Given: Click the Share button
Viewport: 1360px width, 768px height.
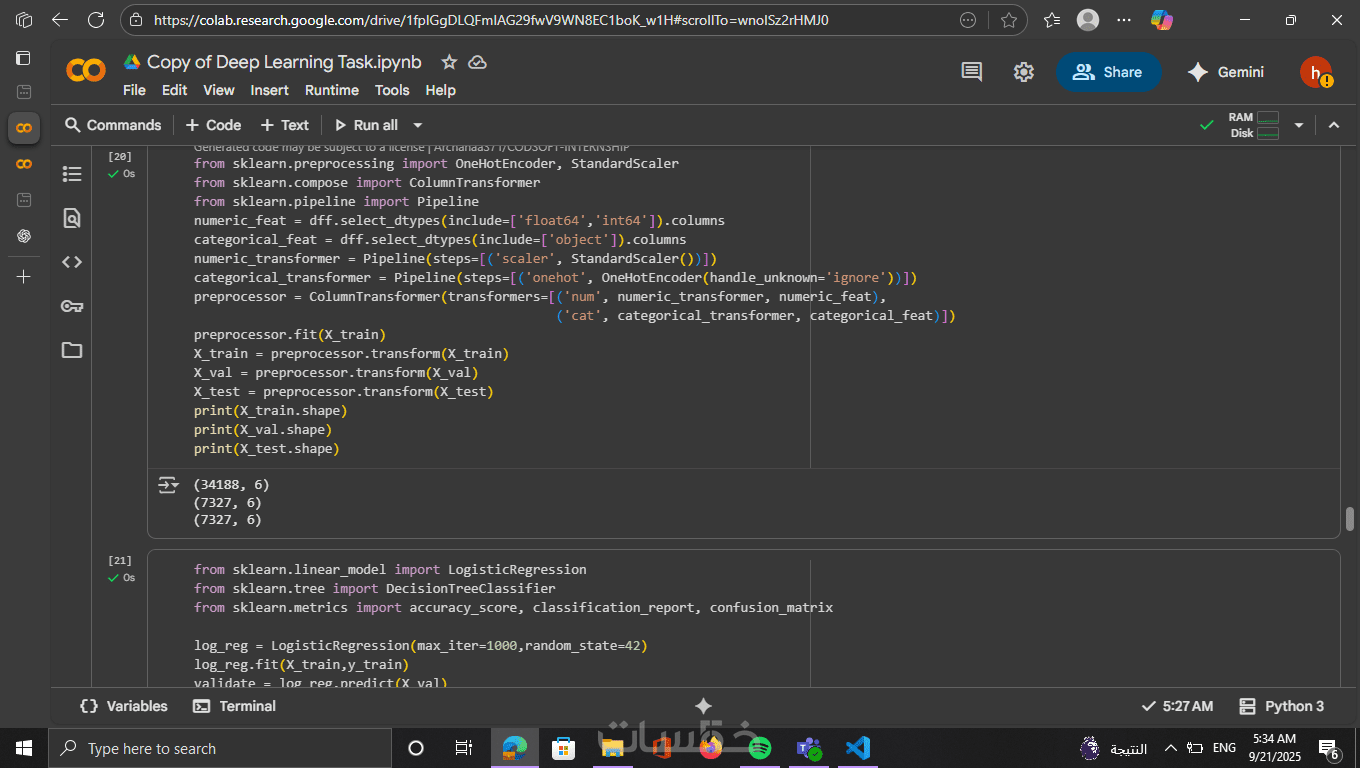Looking at the screenshot, I should coord(1108,72).
